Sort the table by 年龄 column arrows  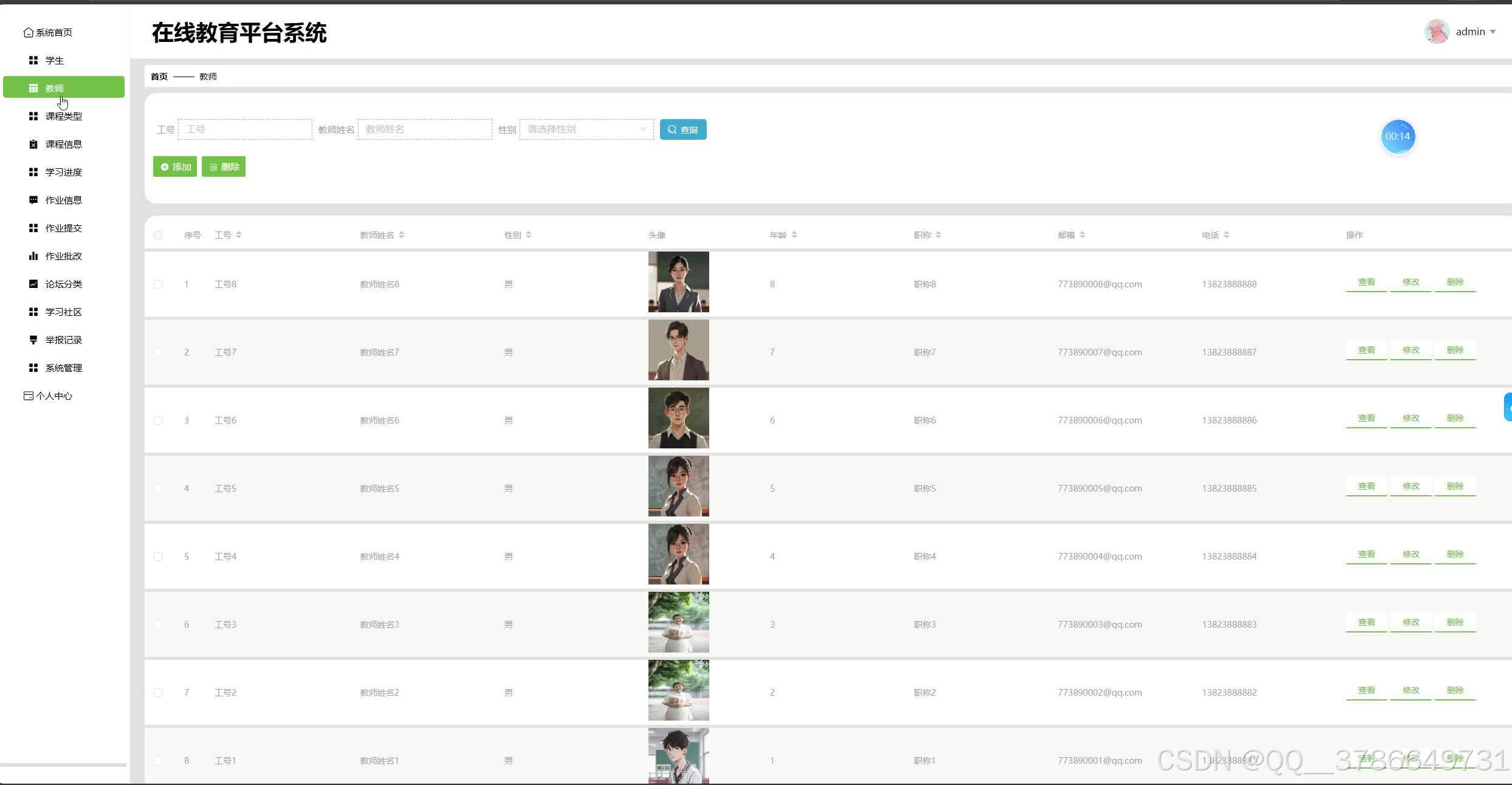794,235
